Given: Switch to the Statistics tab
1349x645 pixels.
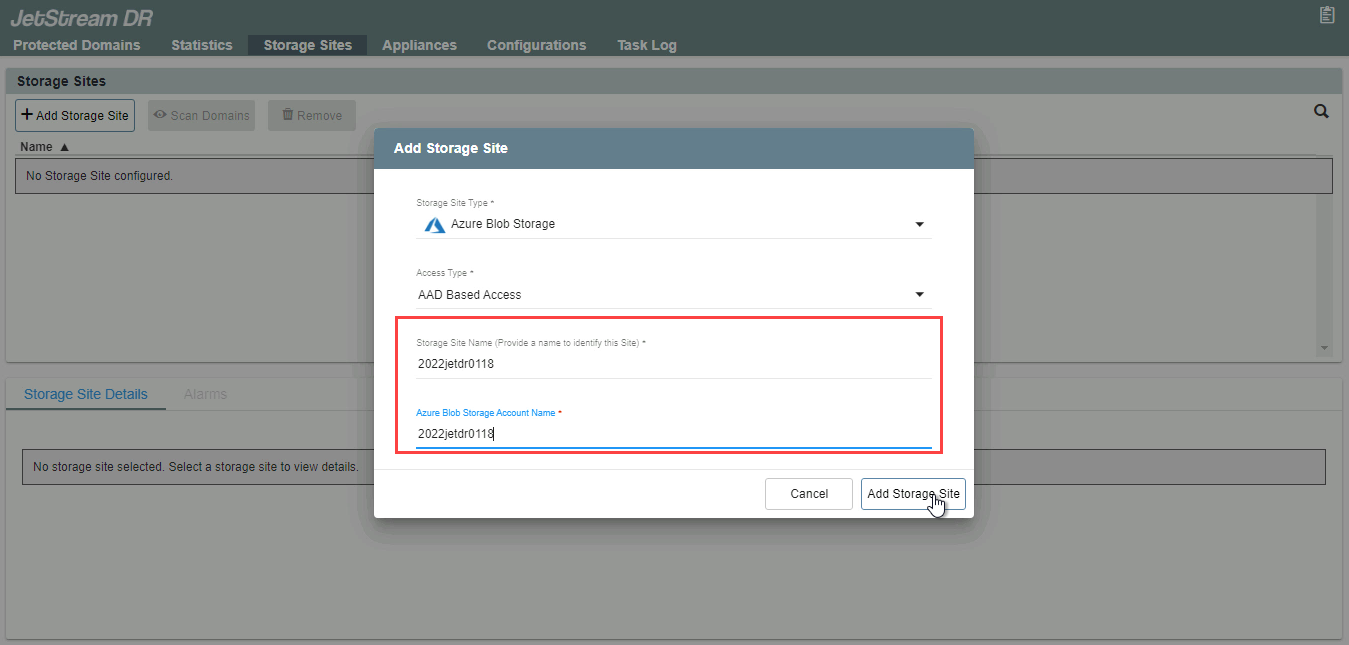Looking at the screenshot, I should click(x=201, y=45).
